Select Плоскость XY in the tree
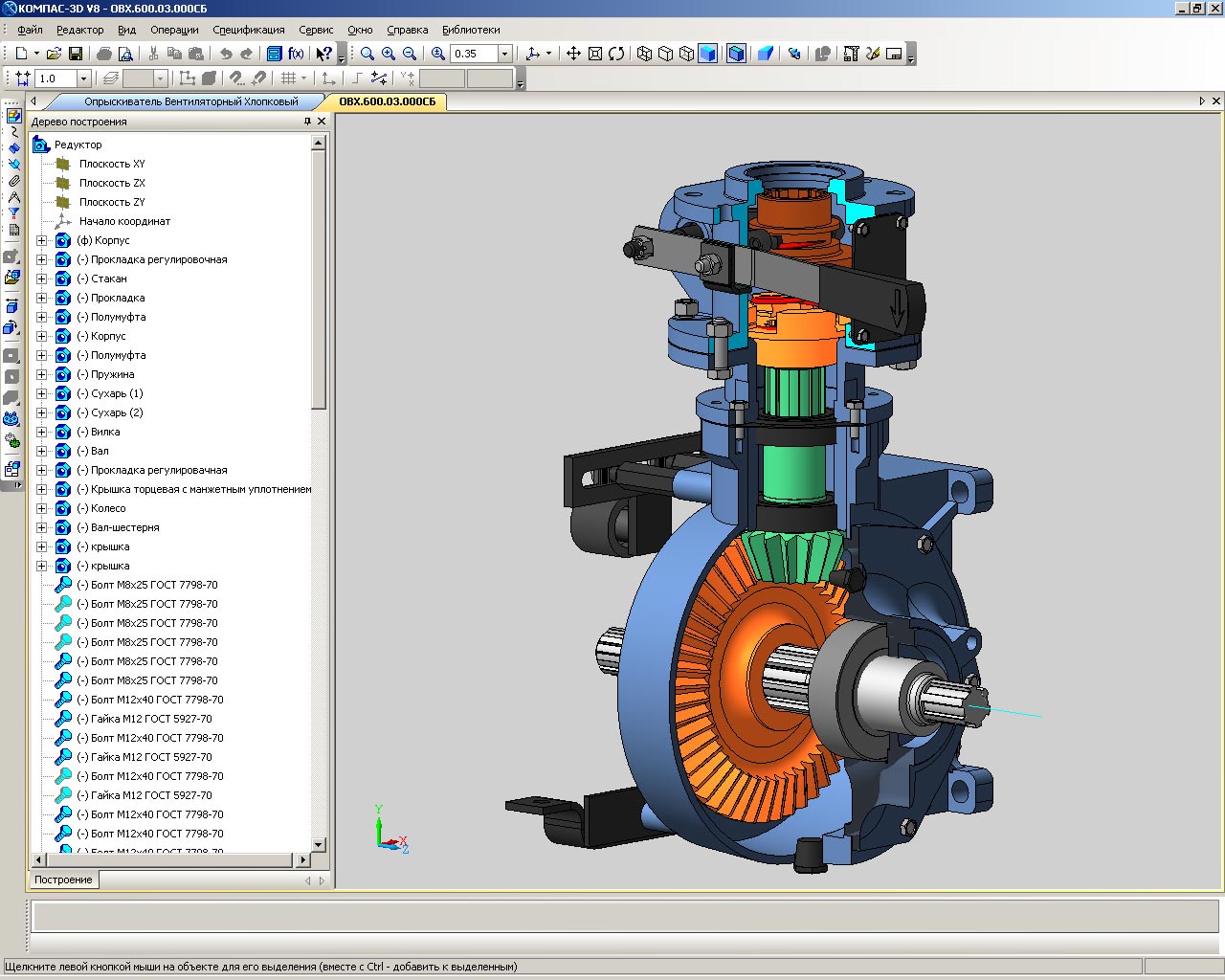Screen dimensions: 1225x980 point(112,164)
